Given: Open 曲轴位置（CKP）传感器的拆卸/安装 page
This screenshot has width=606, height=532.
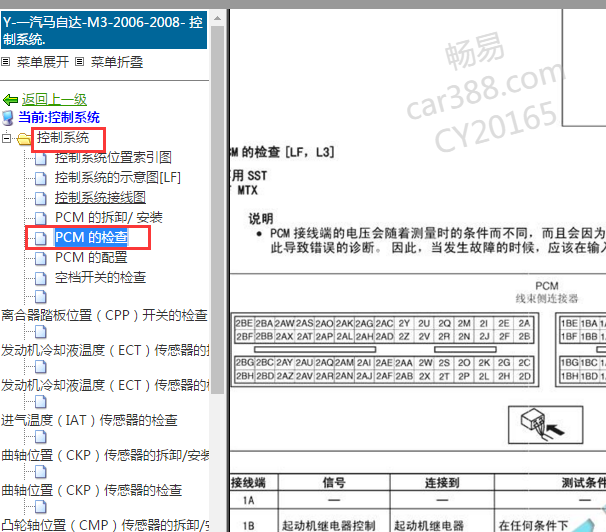Looking at the screenshot, I should coord(105,456).
